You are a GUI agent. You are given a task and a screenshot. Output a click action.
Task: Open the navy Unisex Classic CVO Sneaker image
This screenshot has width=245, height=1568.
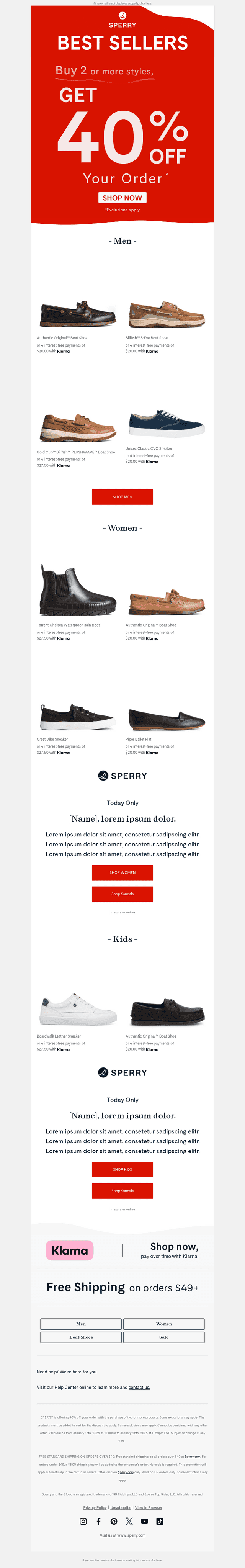[x=167, y=423]
